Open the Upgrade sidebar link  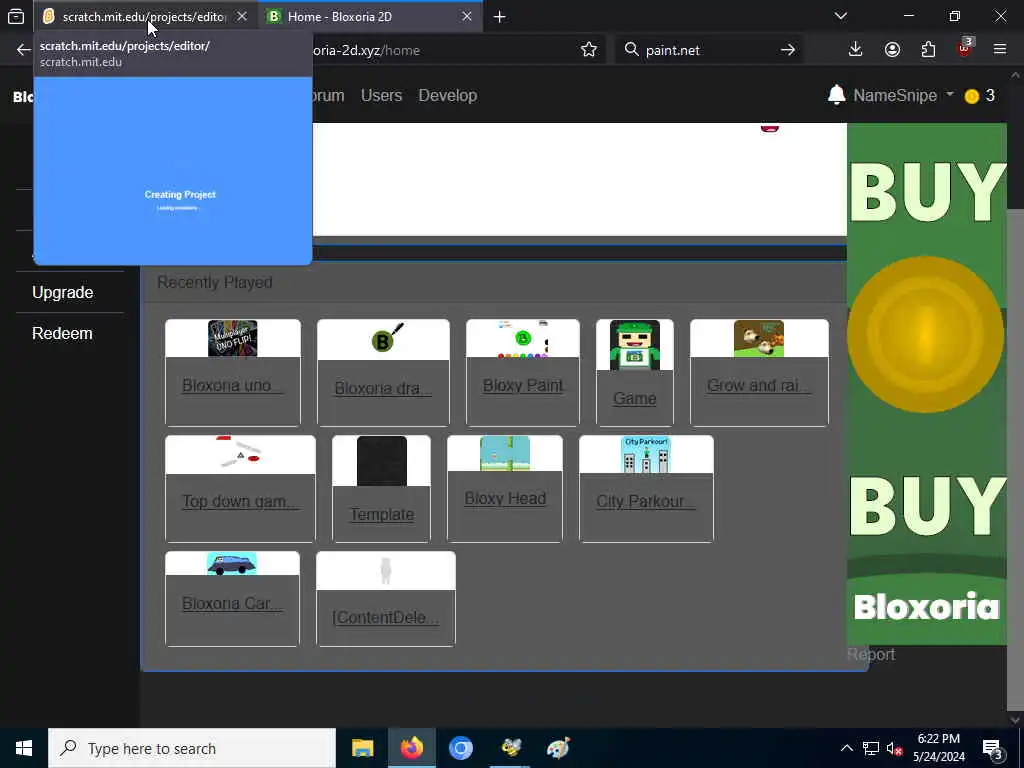(x=63, y=293)
